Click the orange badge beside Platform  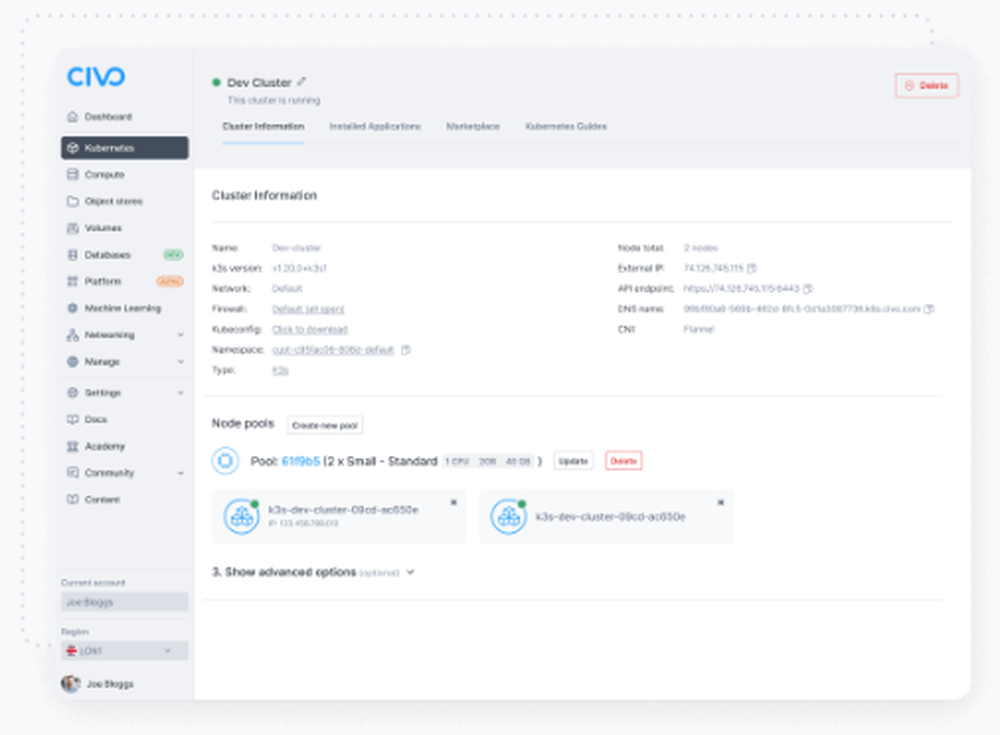[x=170, y=281]
